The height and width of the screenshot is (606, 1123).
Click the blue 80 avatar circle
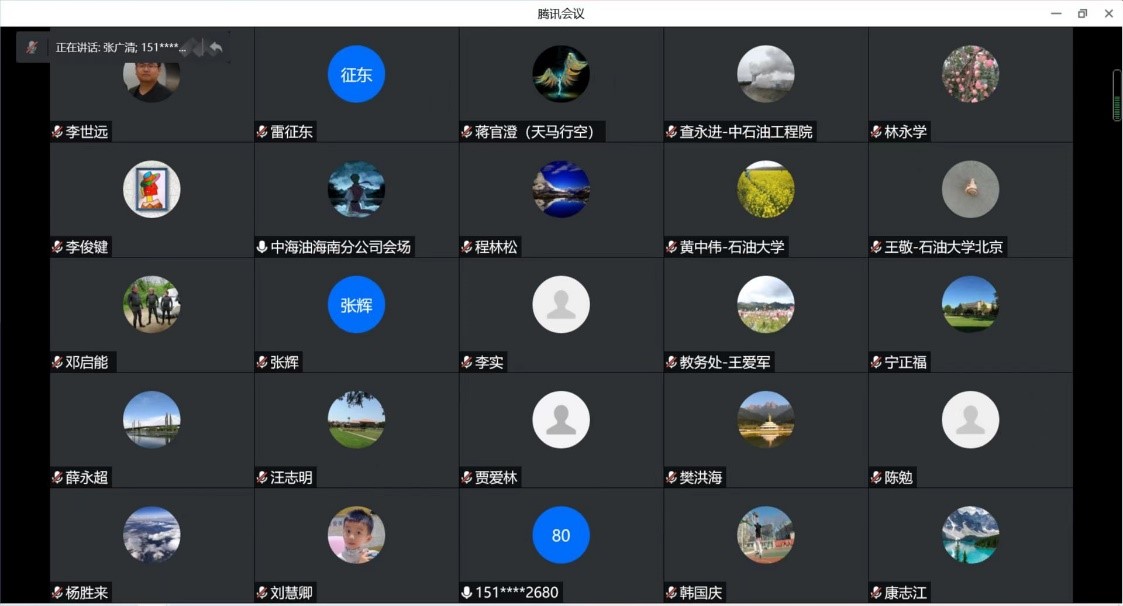click(x=561, y=535)
